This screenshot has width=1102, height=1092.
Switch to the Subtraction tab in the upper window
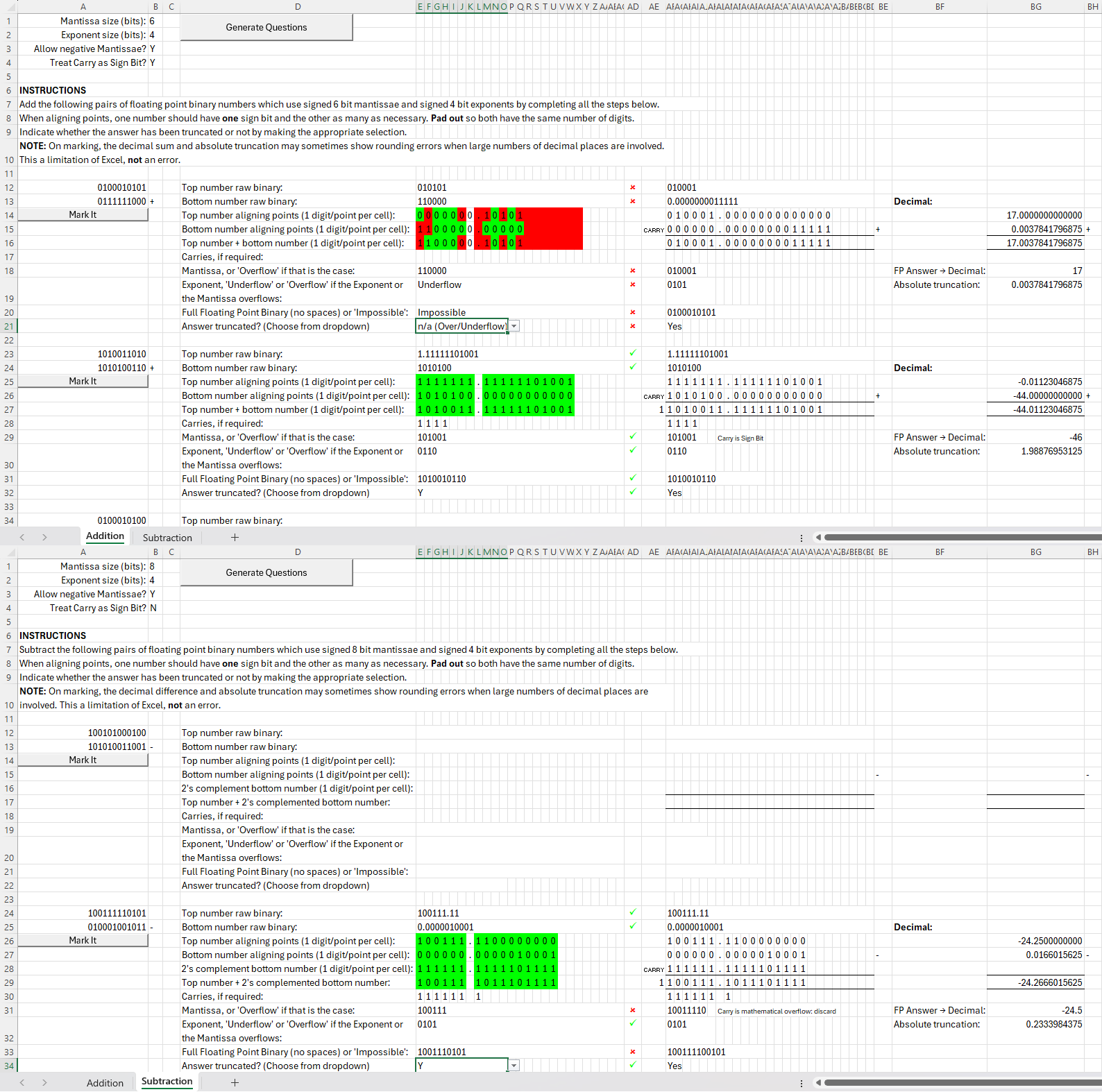click(167, 538)
